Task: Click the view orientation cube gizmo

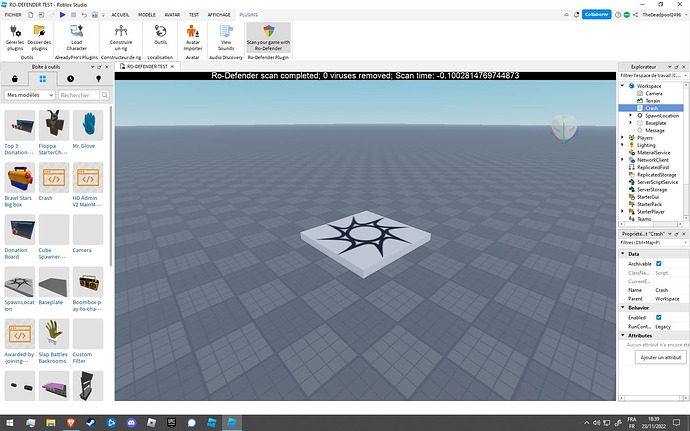Action: [564, 129]
